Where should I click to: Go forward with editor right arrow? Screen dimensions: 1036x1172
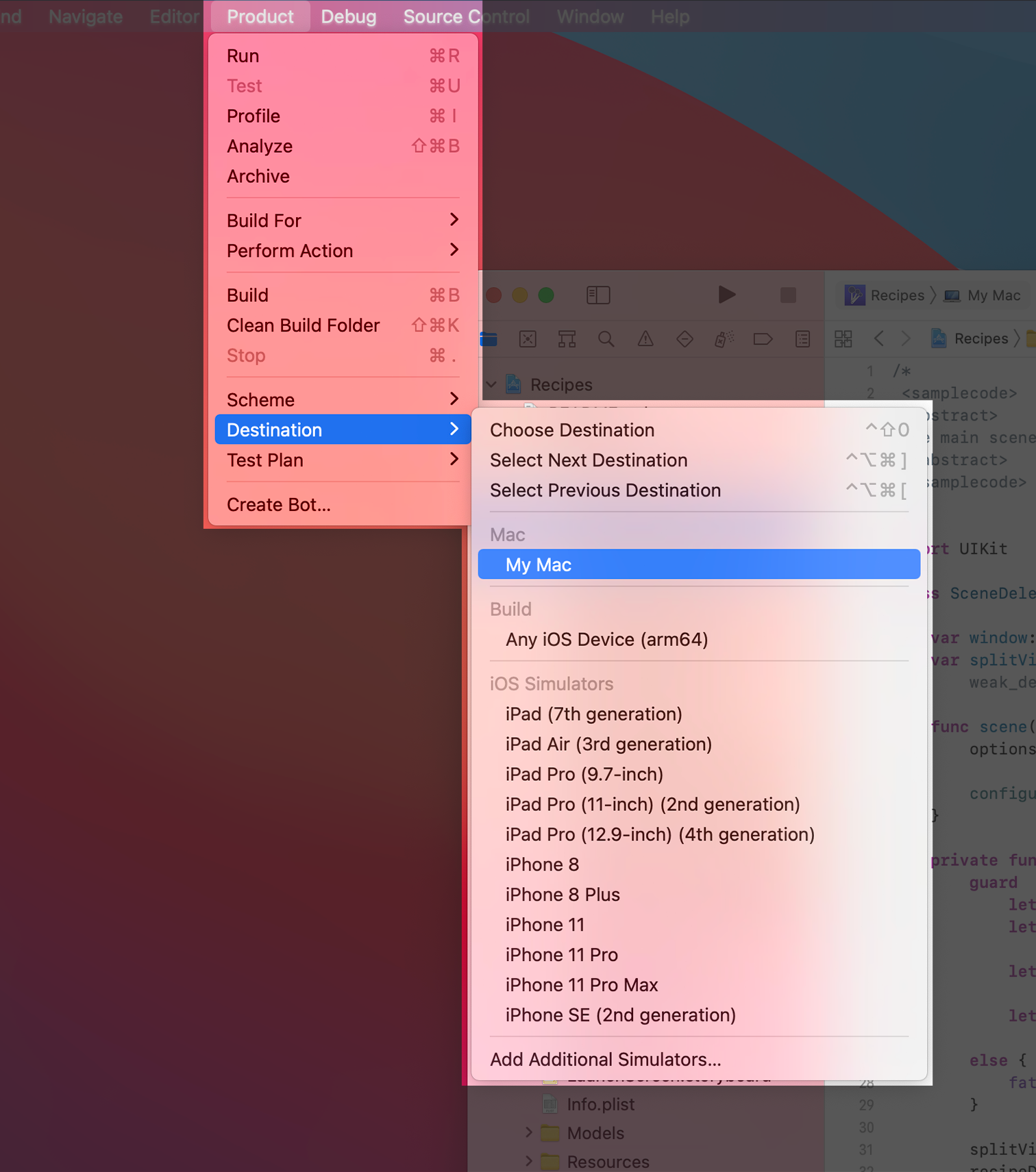click(x=906, y=338)
